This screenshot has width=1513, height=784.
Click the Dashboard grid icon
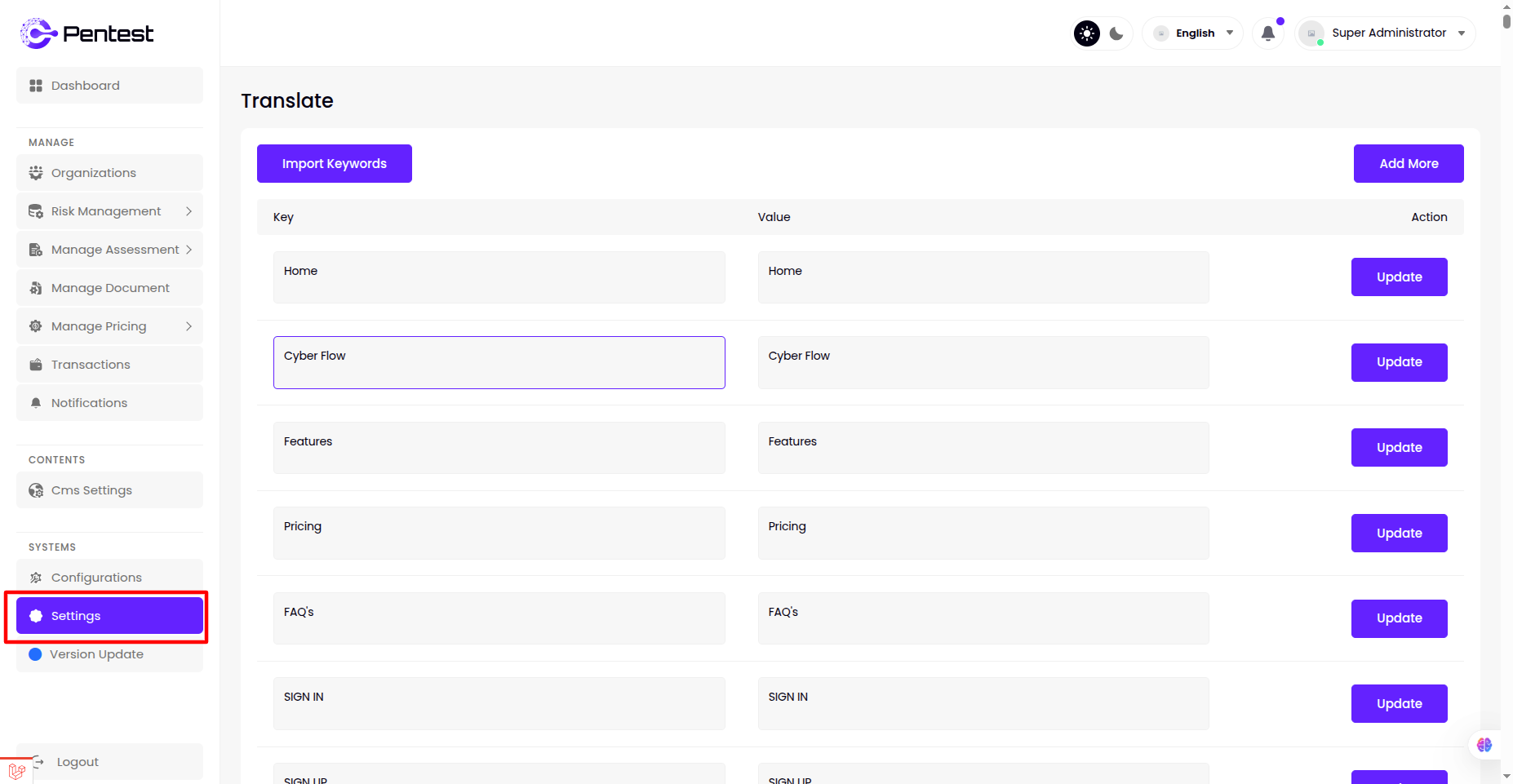(x=36, y=86)
